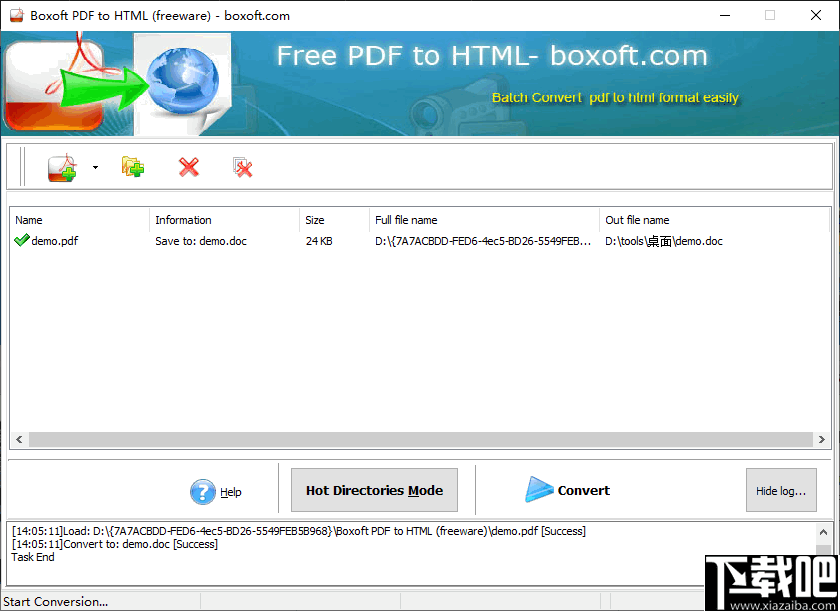Click the Hide log... button
Screen dimensions: 840x611
(781, 490)
